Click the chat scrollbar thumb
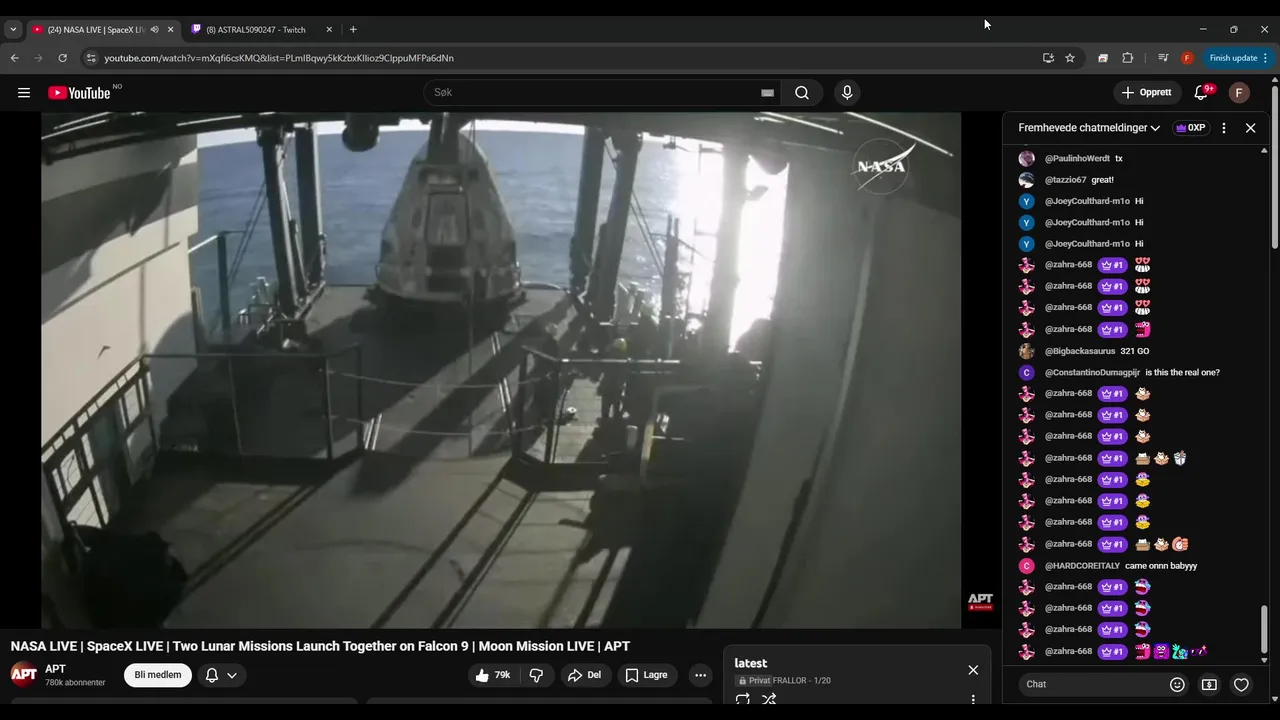 pos(1264,630)
